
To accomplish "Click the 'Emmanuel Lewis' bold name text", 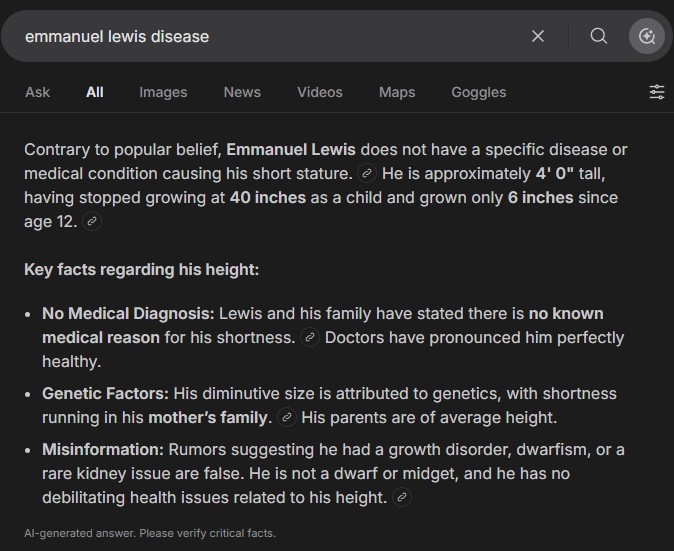I will [291, 150].
